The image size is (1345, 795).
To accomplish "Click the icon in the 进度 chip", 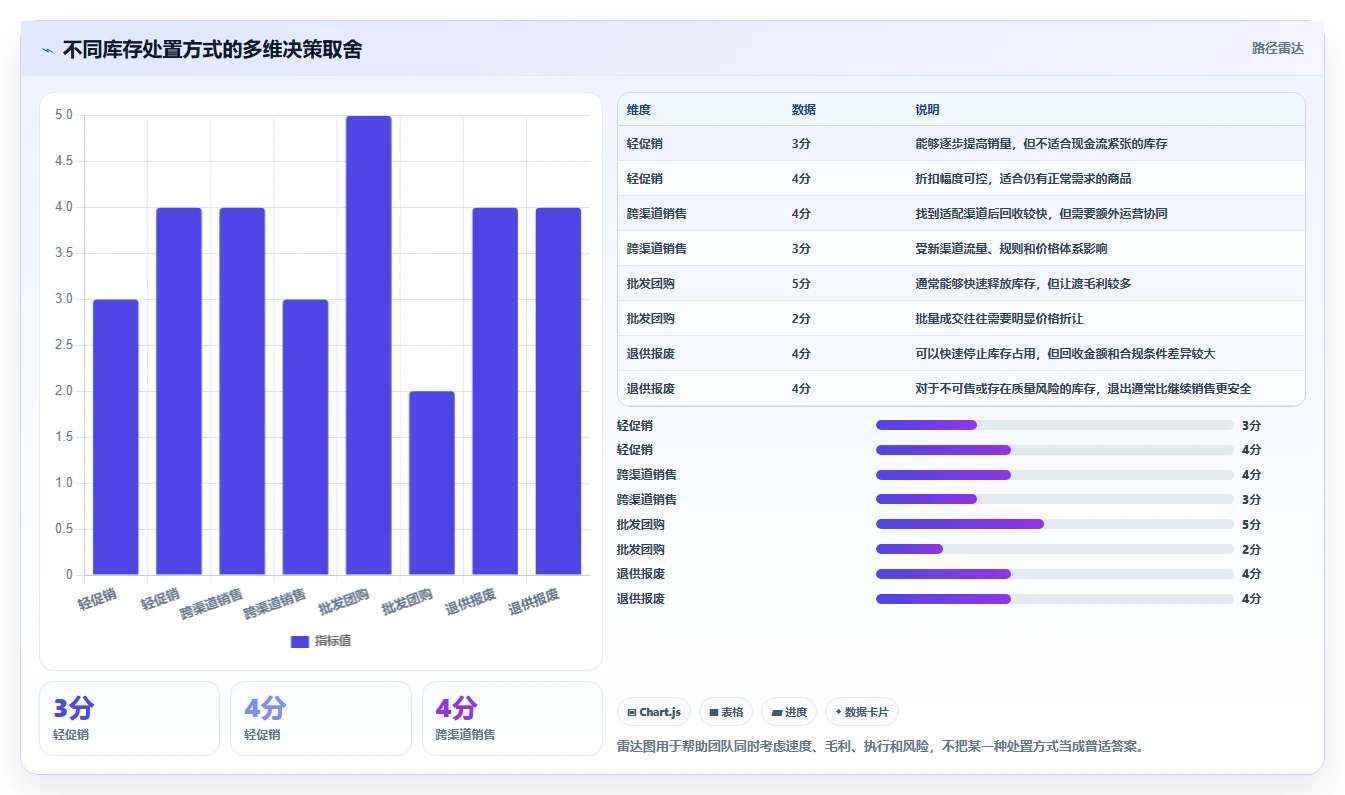I will tap(777, 712).
